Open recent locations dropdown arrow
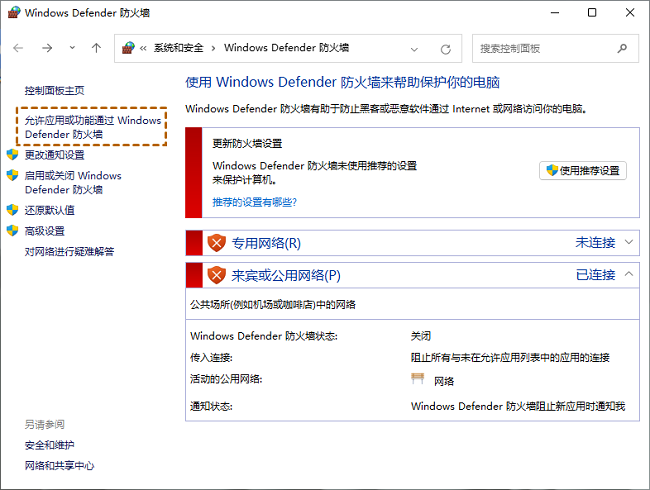The width and height of the screenshot is (650, 490). [71, 48]
